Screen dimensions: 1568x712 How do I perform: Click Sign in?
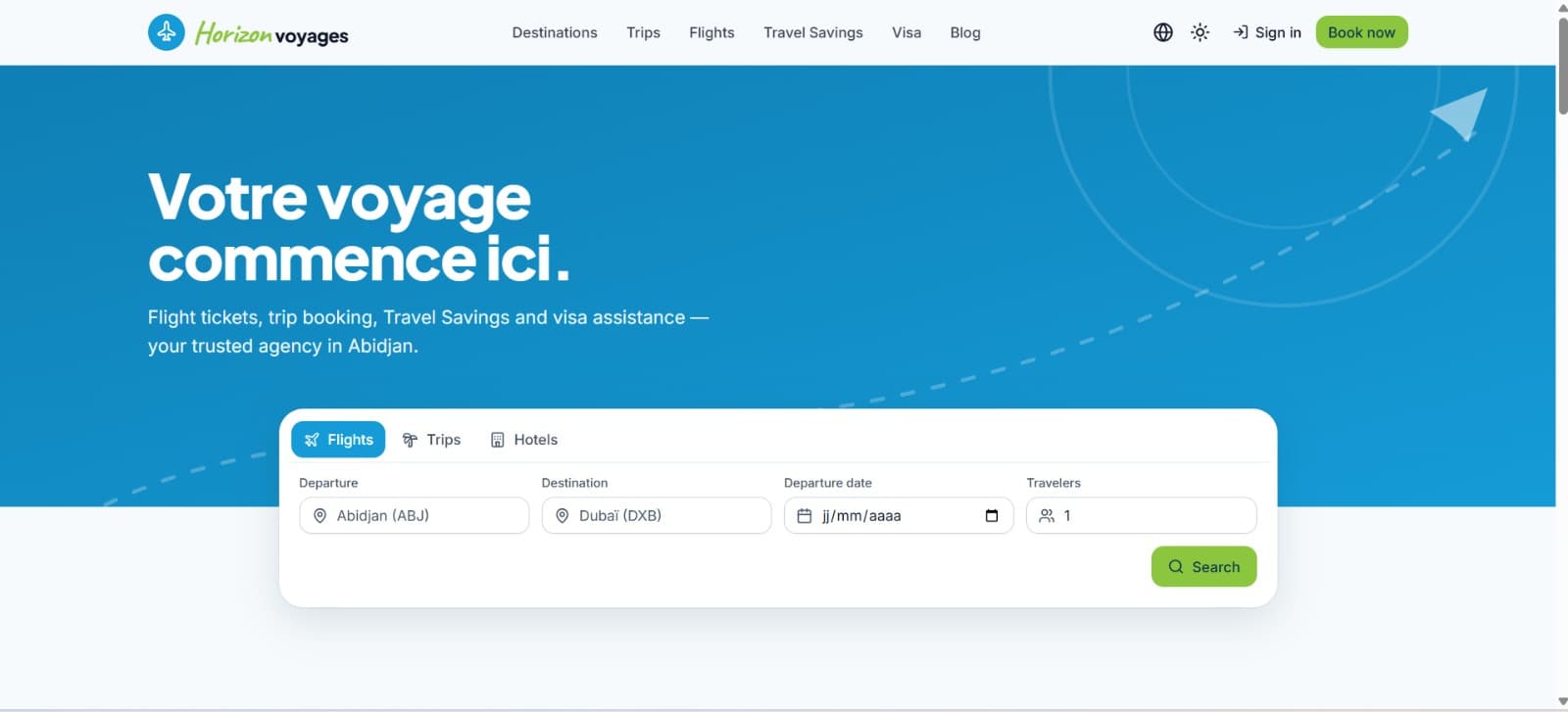tap(1267, 32)
